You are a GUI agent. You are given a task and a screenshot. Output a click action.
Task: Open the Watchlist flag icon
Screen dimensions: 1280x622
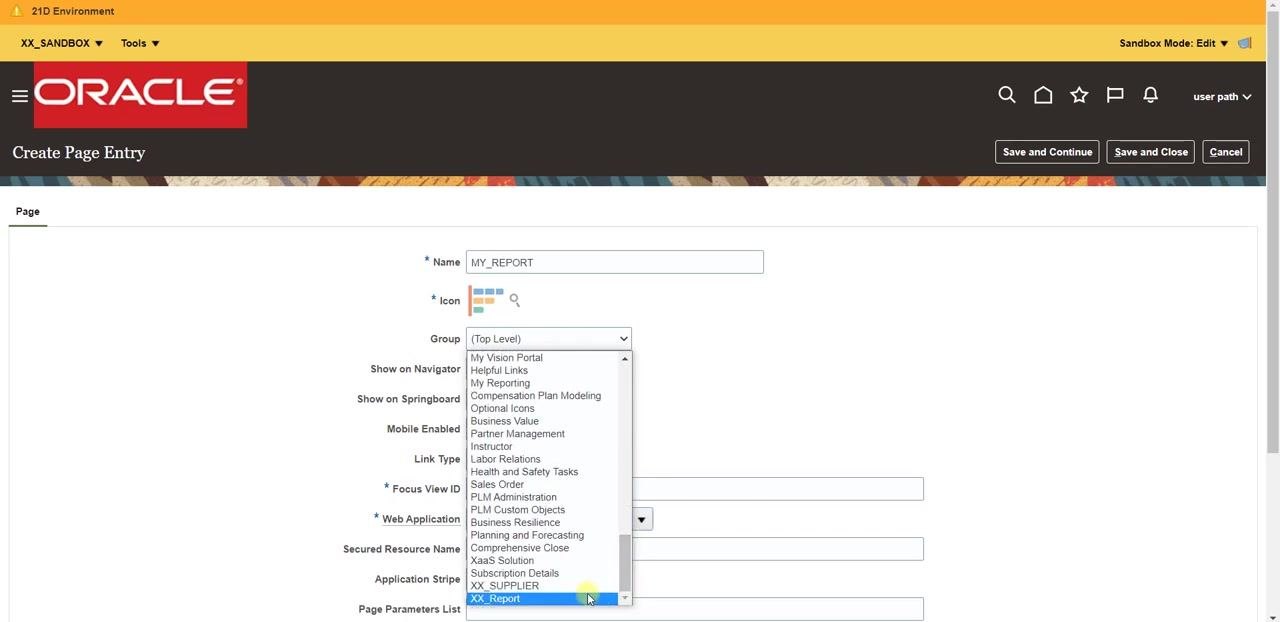tap(1115, 95)
